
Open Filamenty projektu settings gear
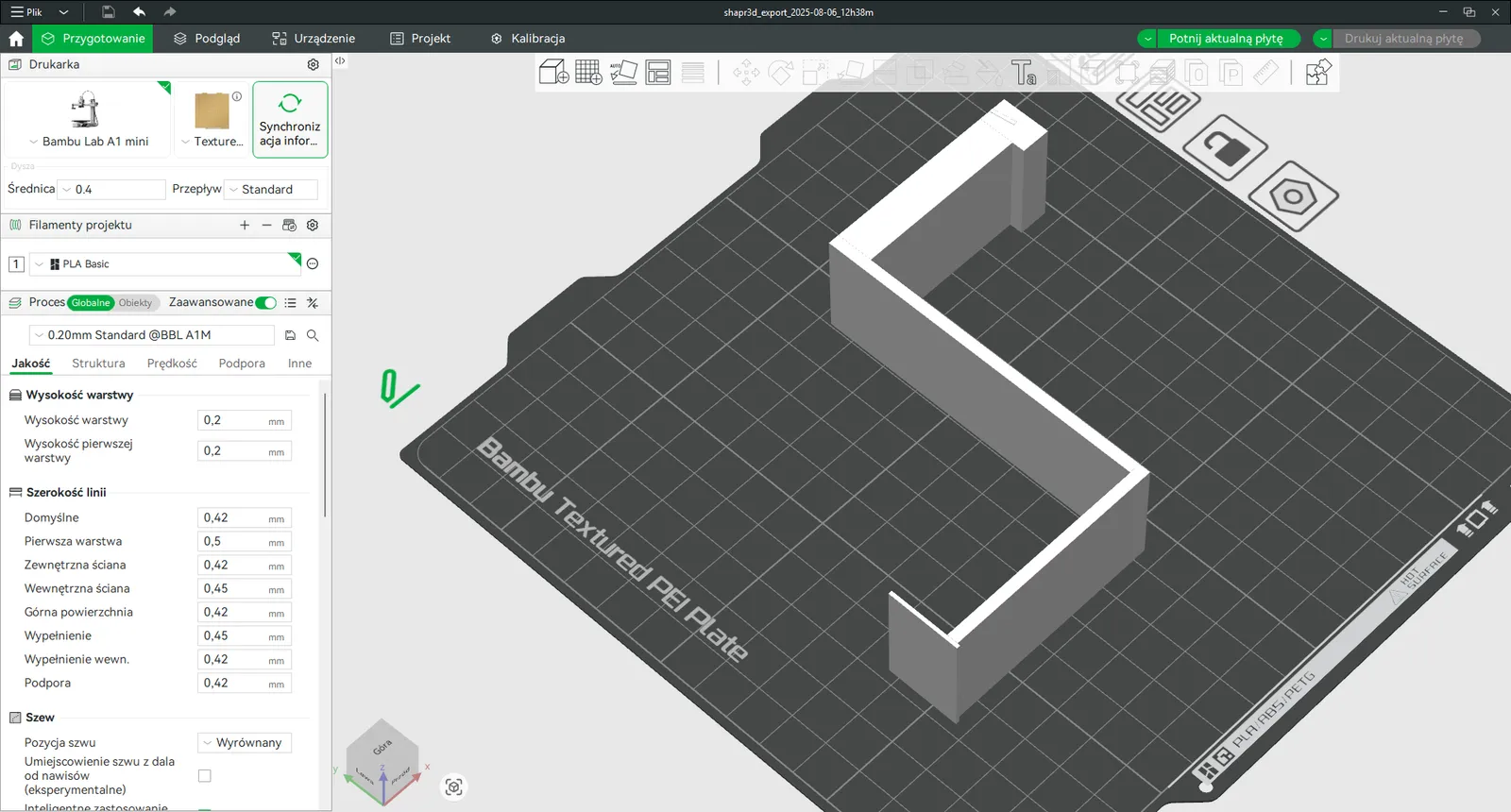click(313, 225)
